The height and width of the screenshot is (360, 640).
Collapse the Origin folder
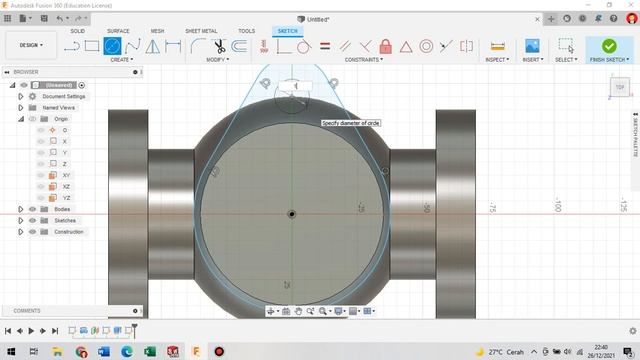(21, 119)
